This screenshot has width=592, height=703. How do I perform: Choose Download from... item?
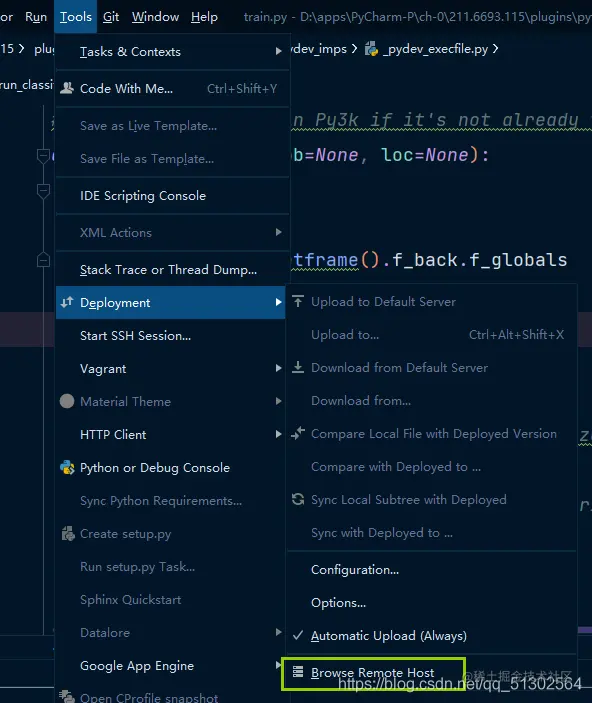[431, 400]
